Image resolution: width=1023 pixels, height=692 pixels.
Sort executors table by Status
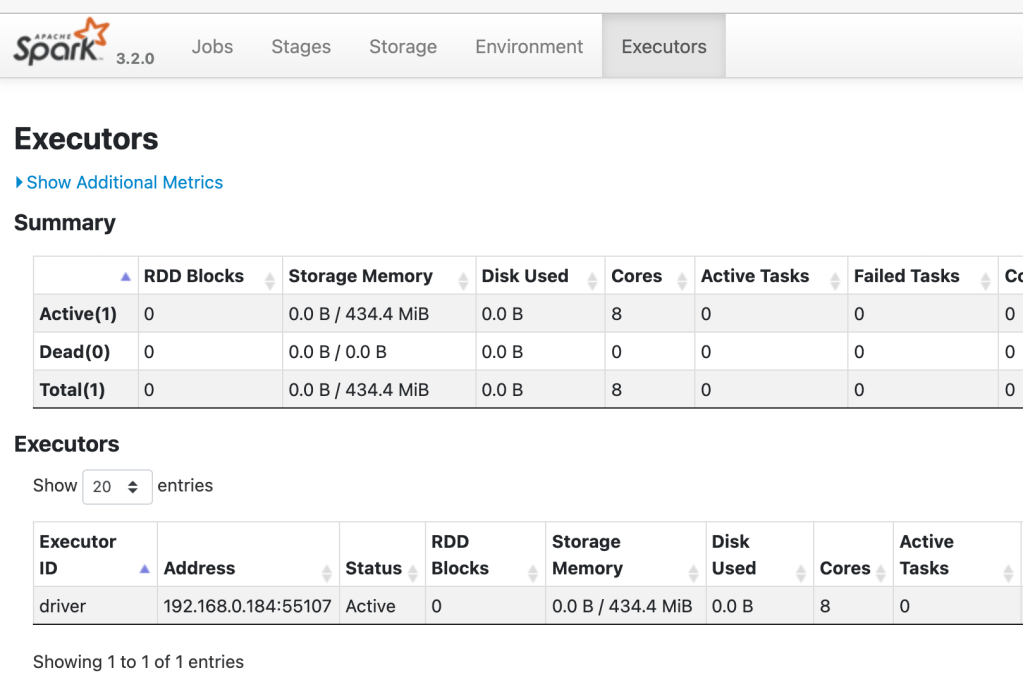click(x=382, y=554)
